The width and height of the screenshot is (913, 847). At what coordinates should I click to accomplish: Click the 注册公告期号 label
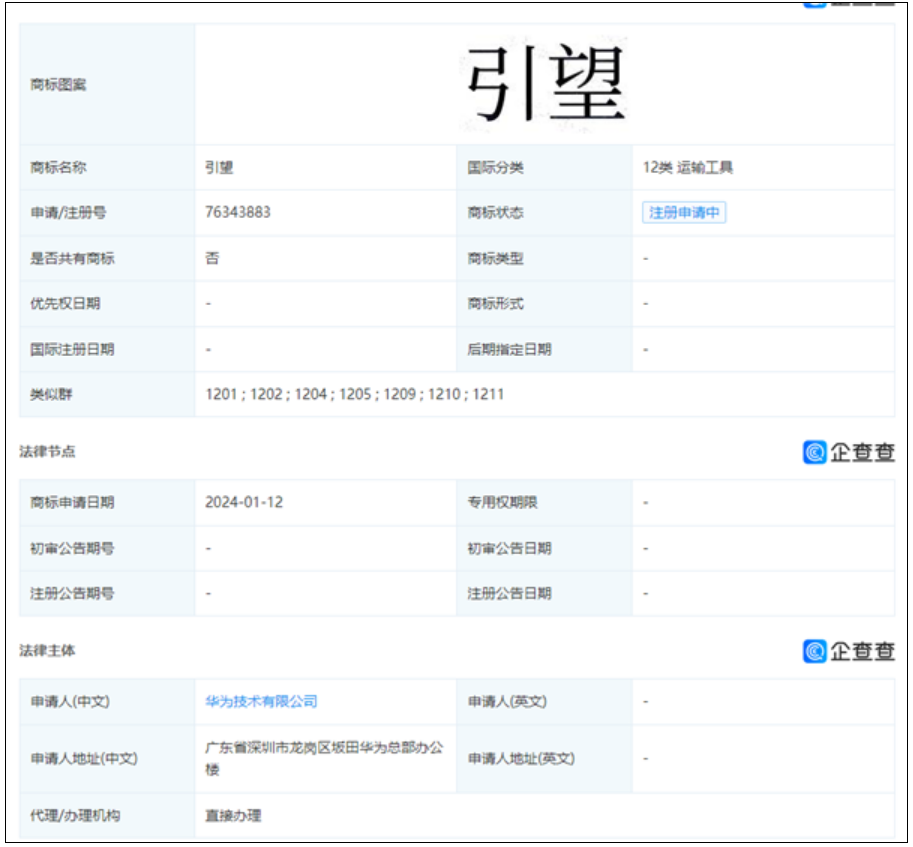(x=72, y=593)
